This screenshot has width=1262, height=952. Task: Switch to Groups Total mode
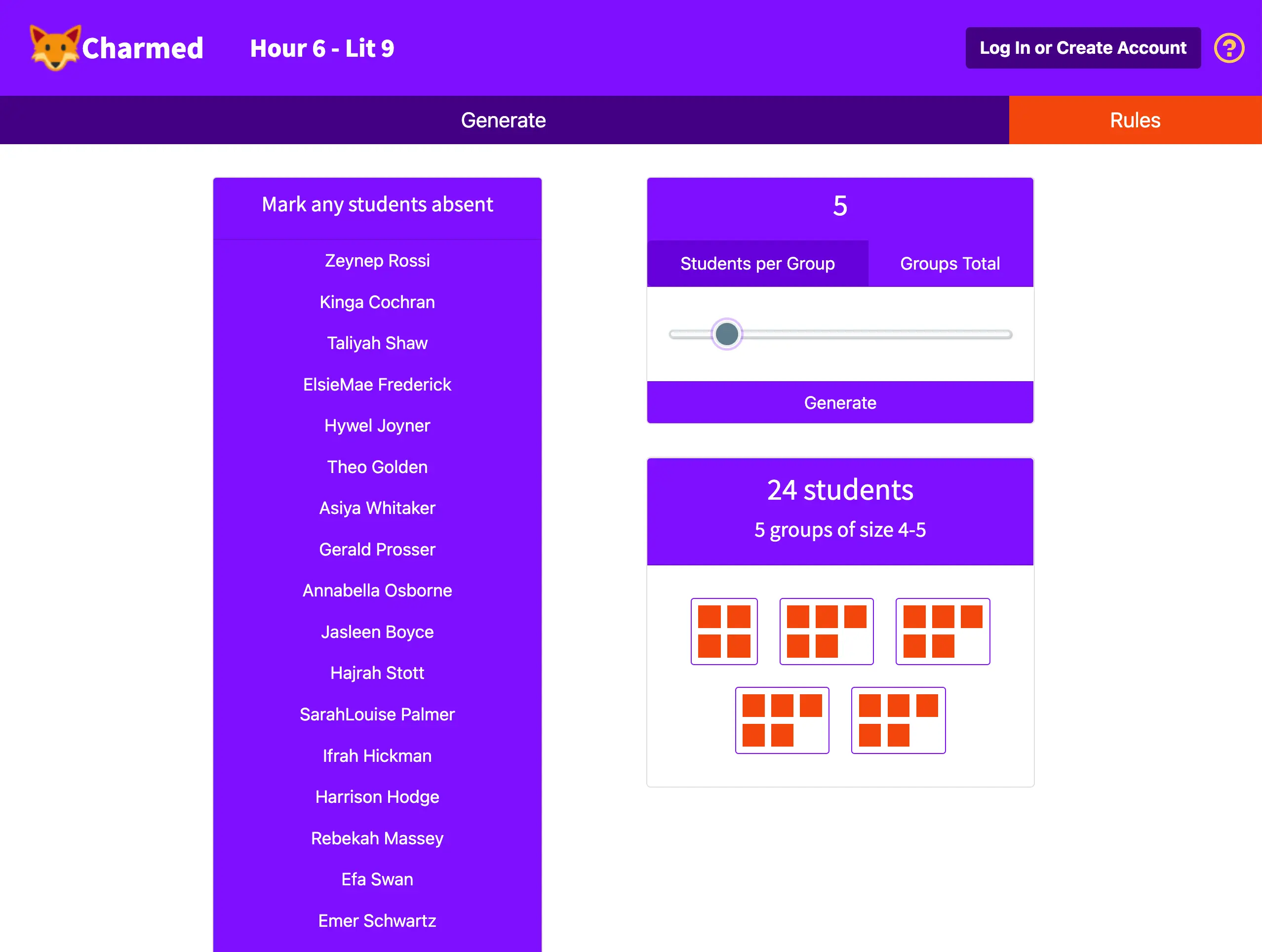click(949, 264)
